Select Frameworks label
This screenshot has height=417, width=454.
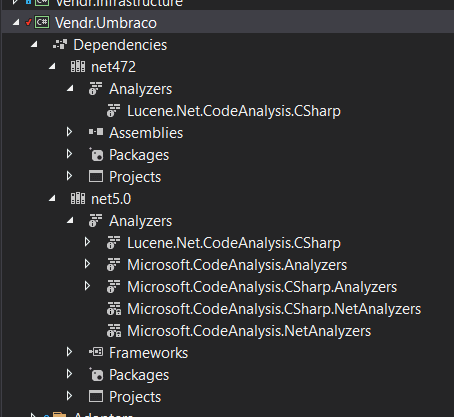[x=149, y=353]
